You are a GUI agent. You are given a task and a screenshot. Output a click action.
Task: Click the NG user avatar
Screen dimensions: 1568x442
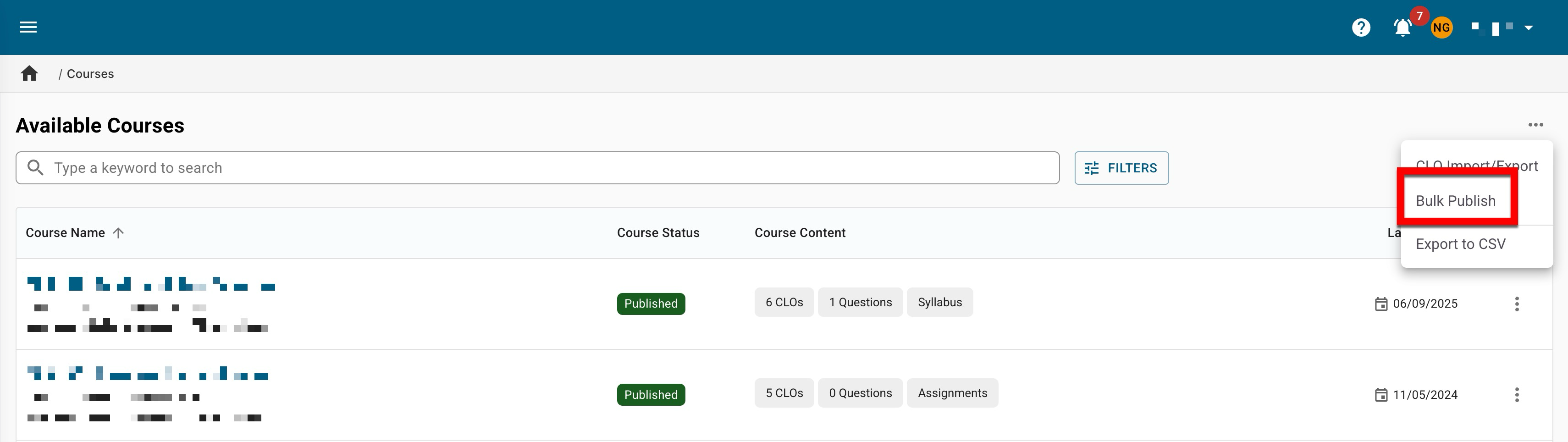point(1441,28)
